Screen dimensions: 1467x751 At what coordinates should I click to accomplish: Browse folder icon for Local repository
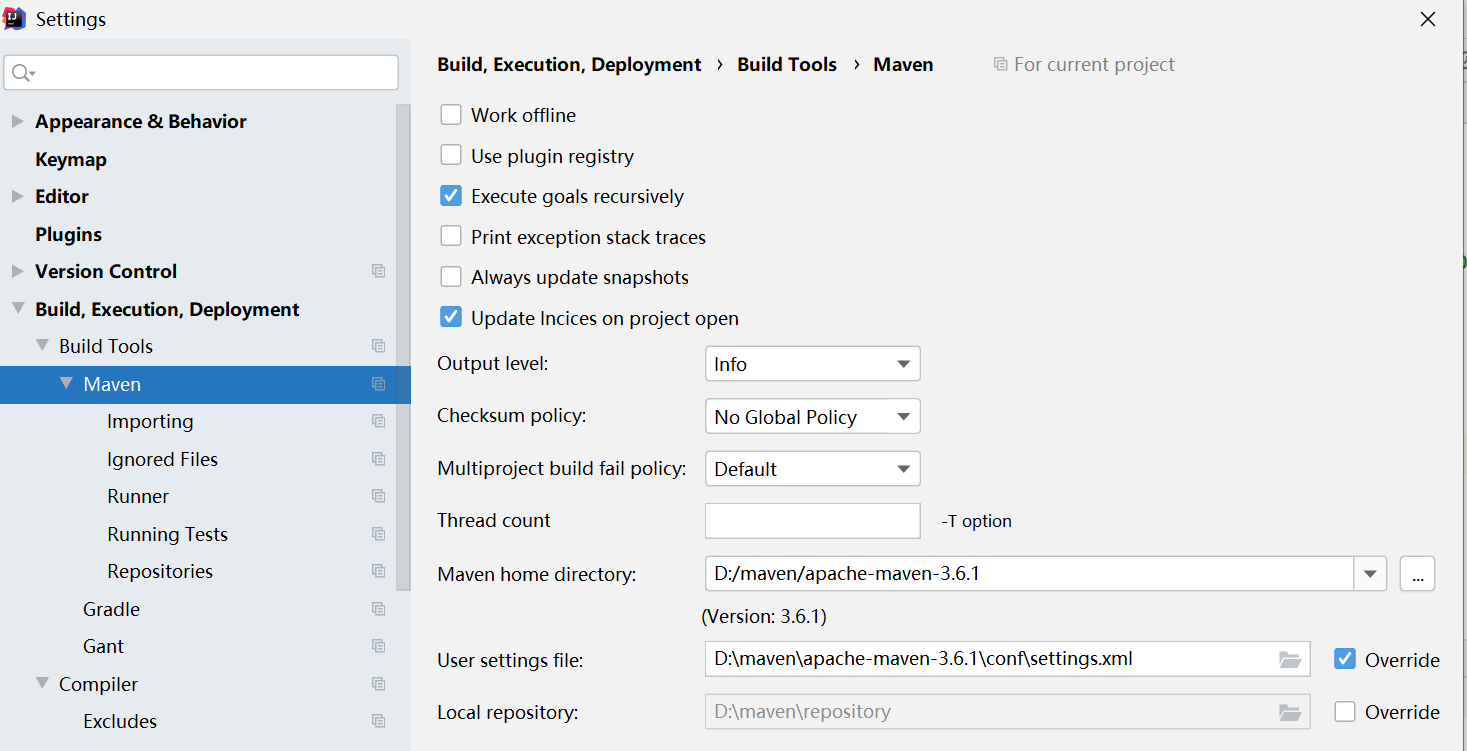[x=1290, y=712]
